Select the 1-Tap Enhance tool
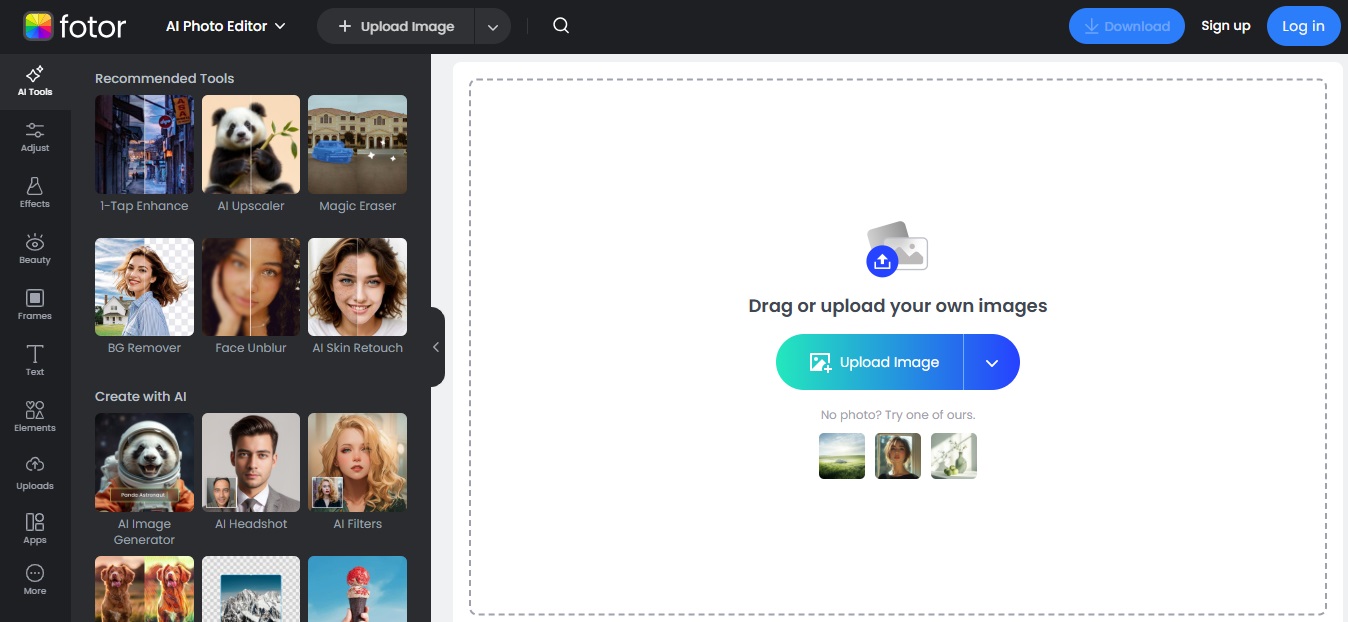 tap(144, 154)
